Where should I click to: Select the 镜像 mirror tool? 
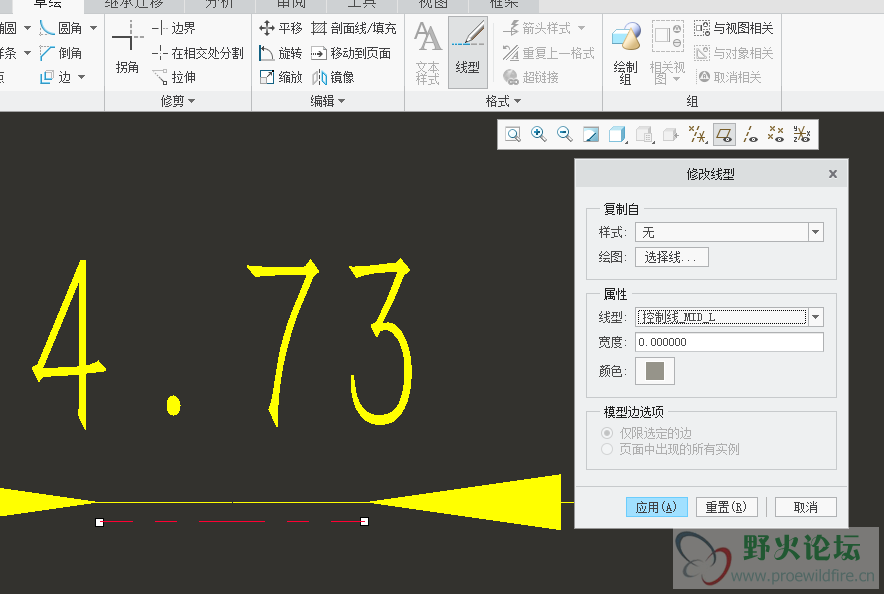click(x=333, y=77)
